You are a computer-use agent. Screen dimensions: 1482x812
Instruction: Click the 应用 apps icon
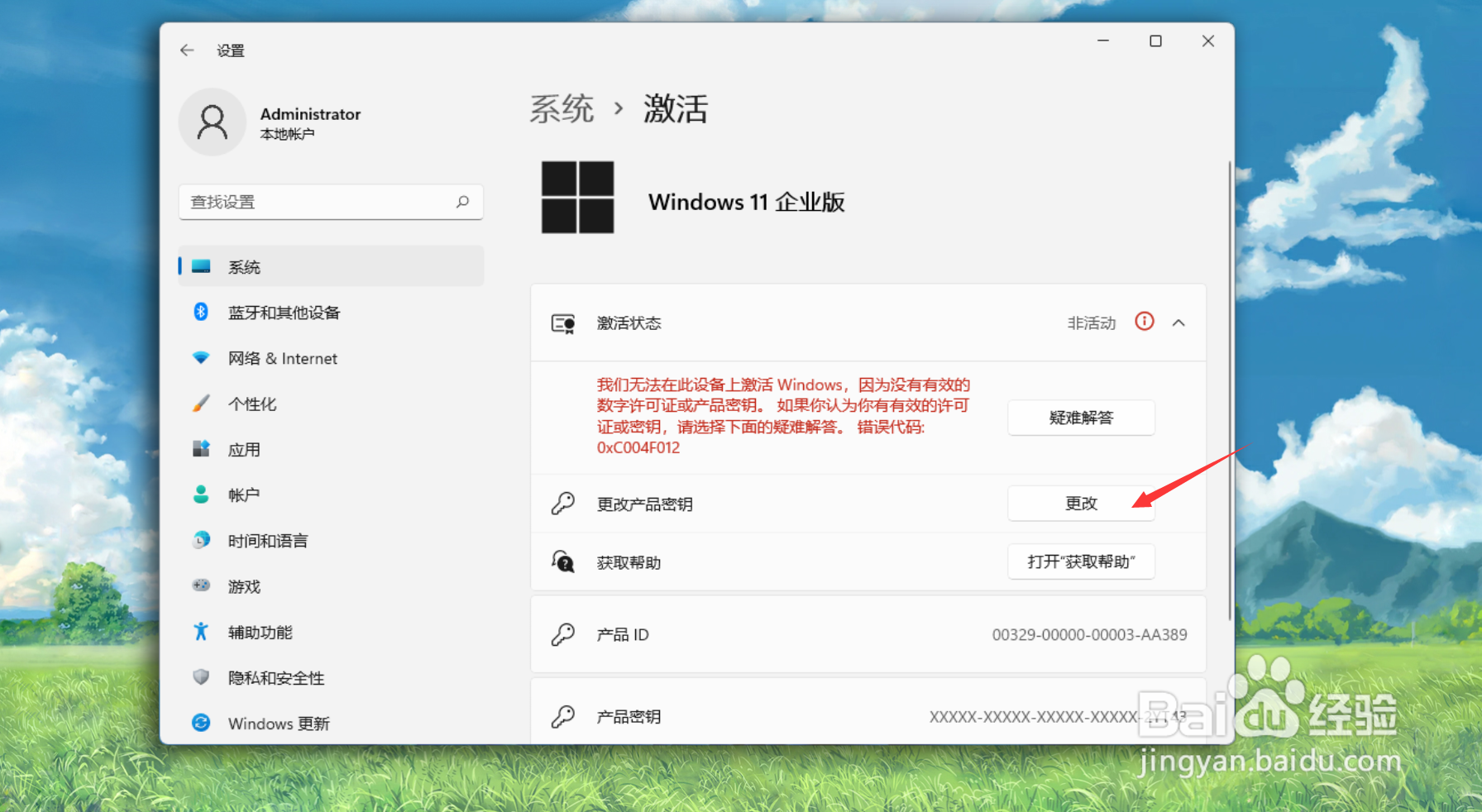(x=201, y=449)
